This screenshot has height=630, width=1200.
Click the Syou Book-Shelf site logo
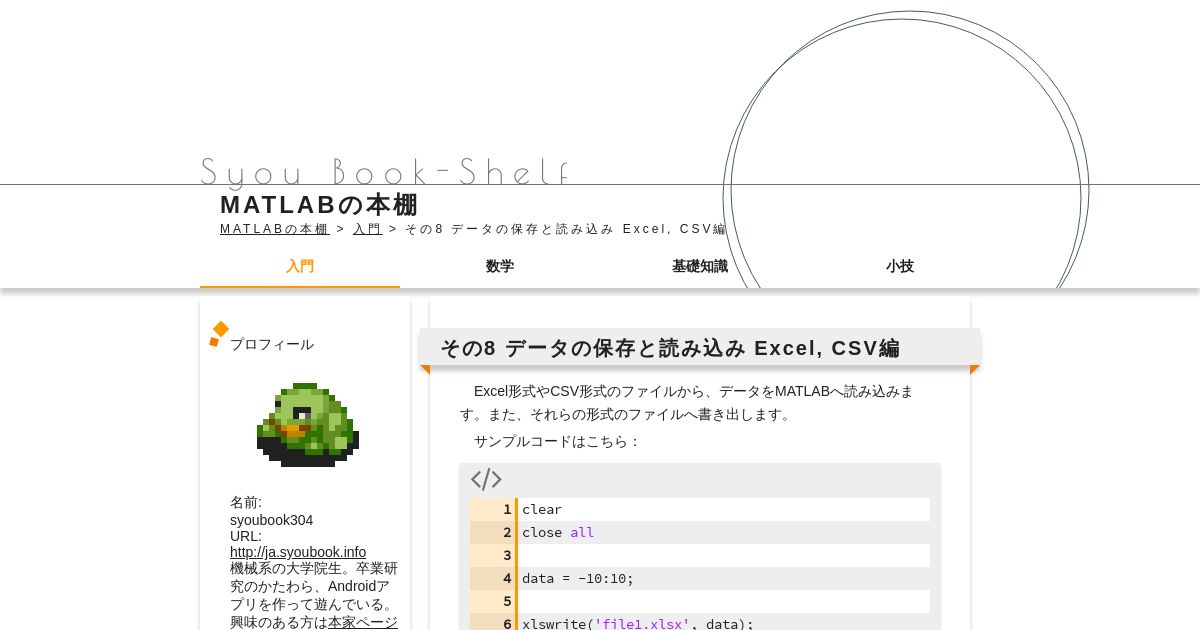[385, 172]
